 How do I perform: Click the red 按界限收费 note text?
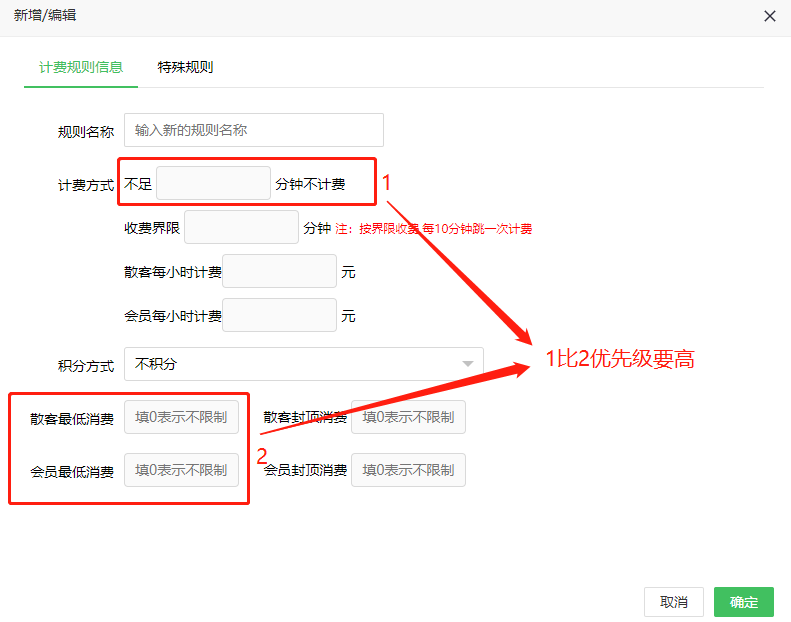(x=433, y=229)
